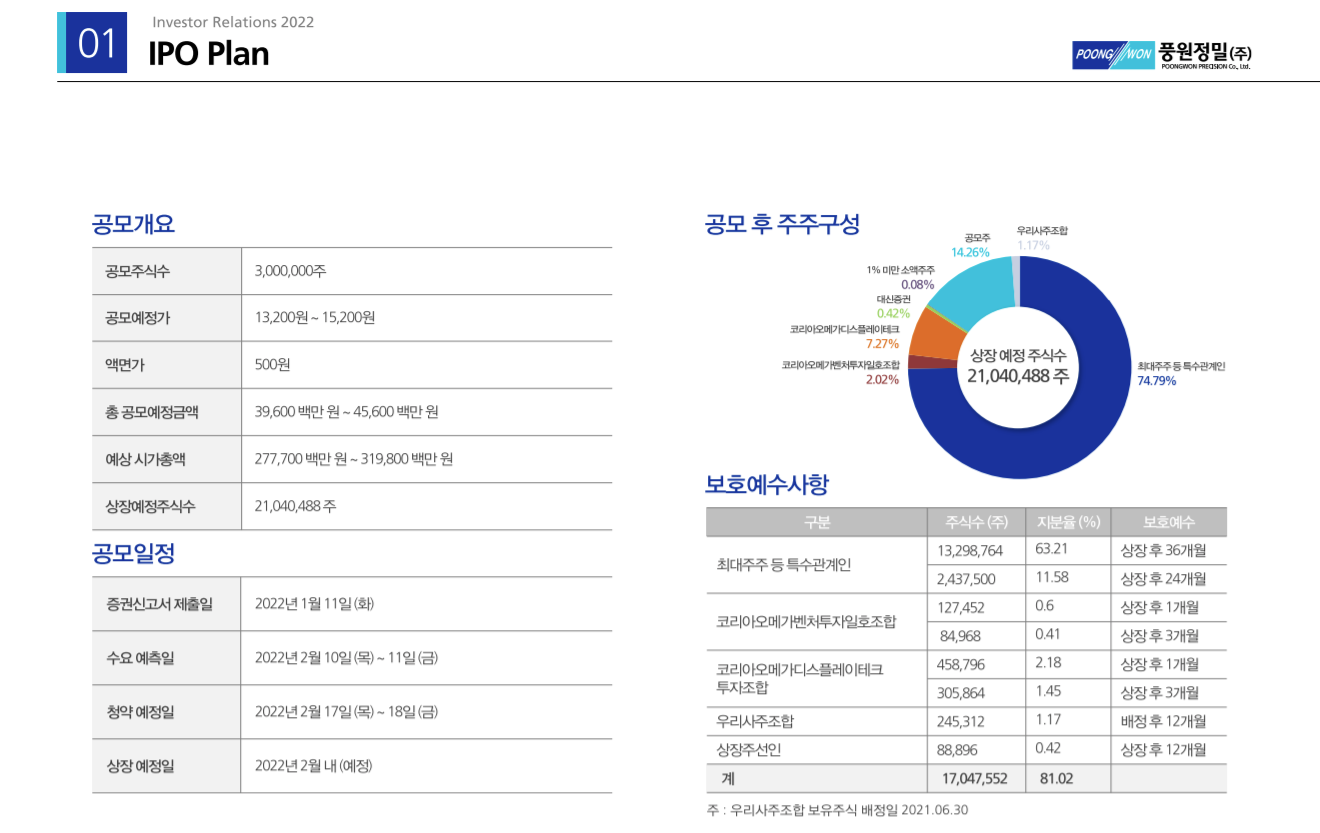Click the date 2022년 1월 11일 (화)

[x=315, y=604]
